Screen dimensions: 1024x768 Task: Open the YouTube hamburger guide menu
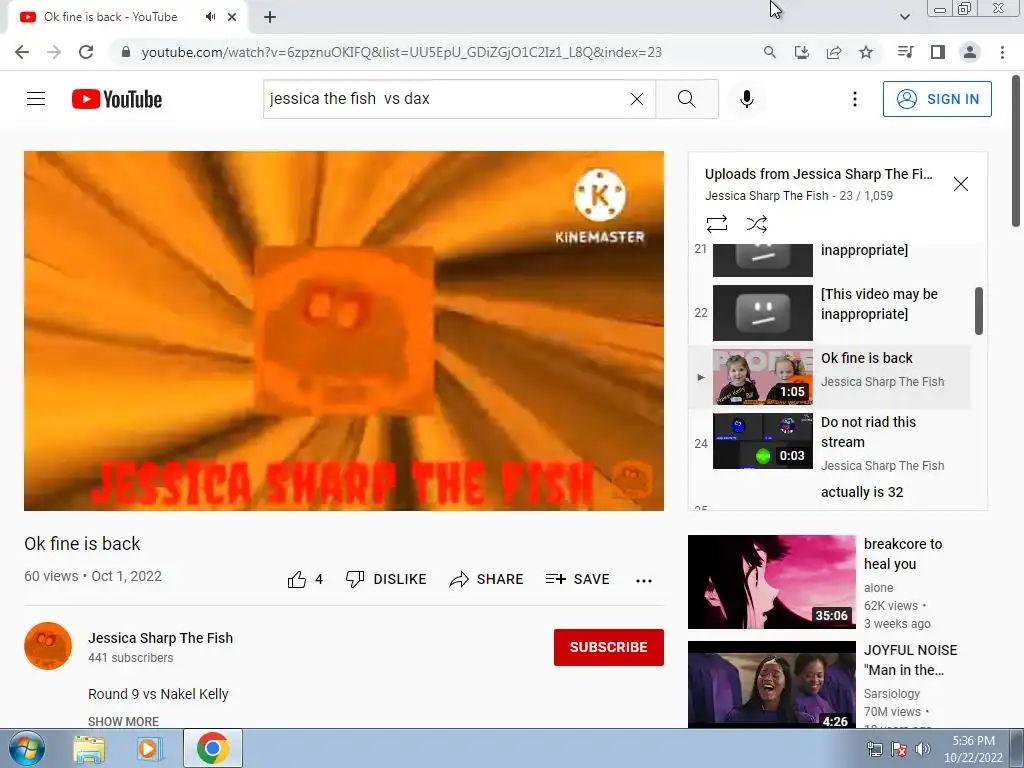click(x=36, y=99)
